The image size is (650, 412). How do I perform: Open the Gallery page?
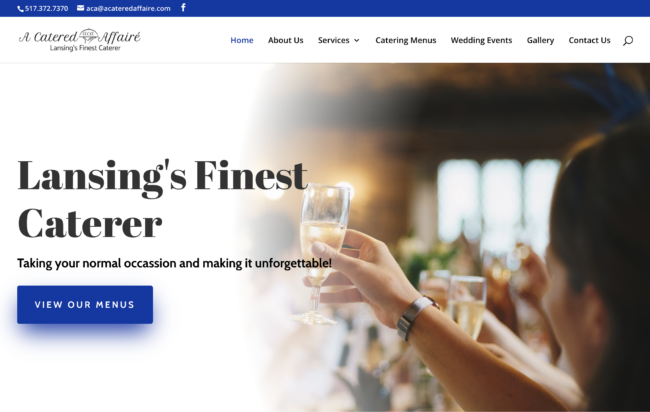point(540,40)
